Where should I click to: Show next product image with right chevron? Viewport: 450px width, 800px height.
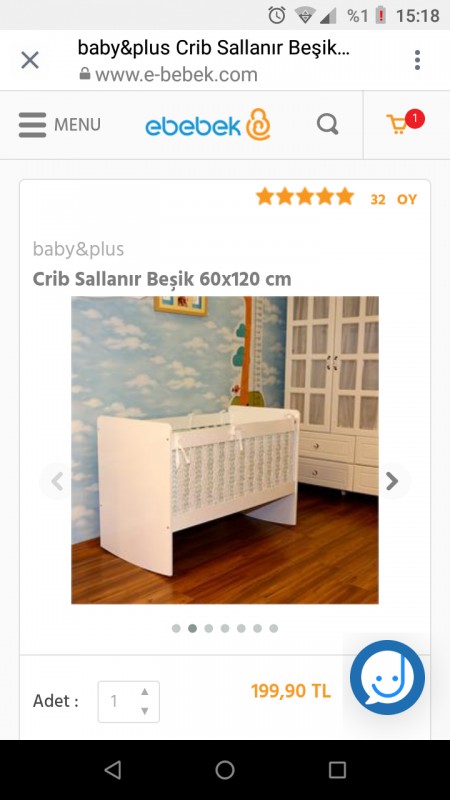pyautogui.click(x=391, y=481)
